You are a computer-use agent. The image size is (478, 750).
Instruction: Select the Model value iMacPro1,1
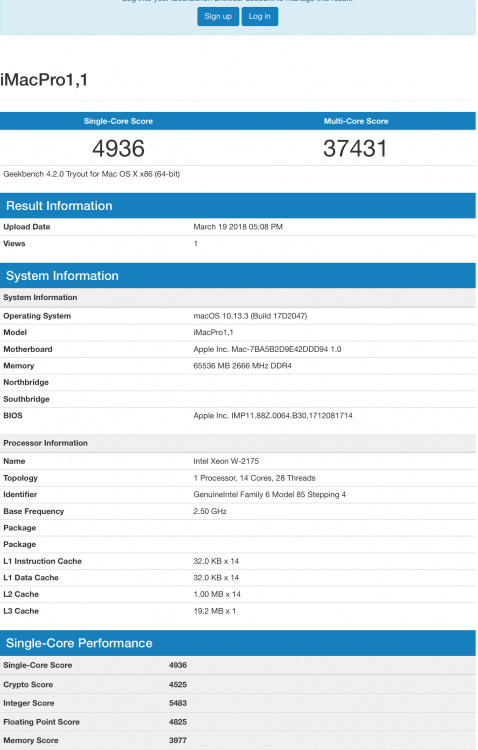pyautogui.click(x=213, y=332)
